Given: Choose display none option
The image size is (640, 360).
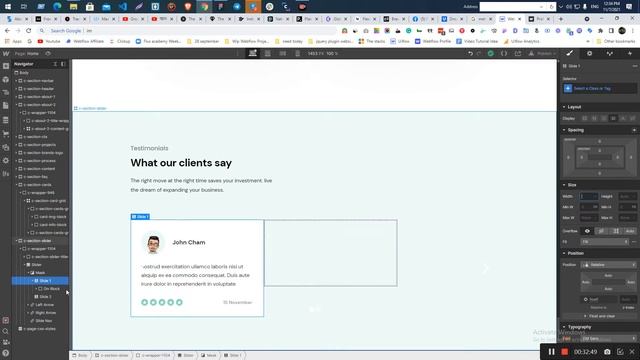Looking at the screenshot, I should point(632,118).
